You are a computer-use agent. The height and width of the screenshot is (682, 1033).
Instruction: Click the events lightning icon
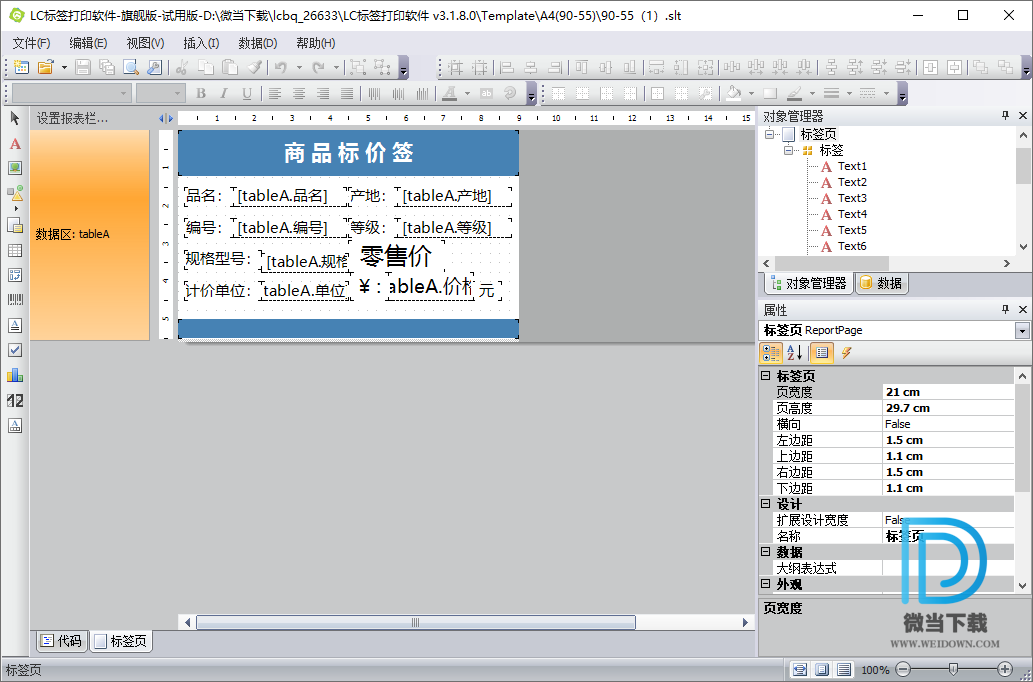point(847,353)
